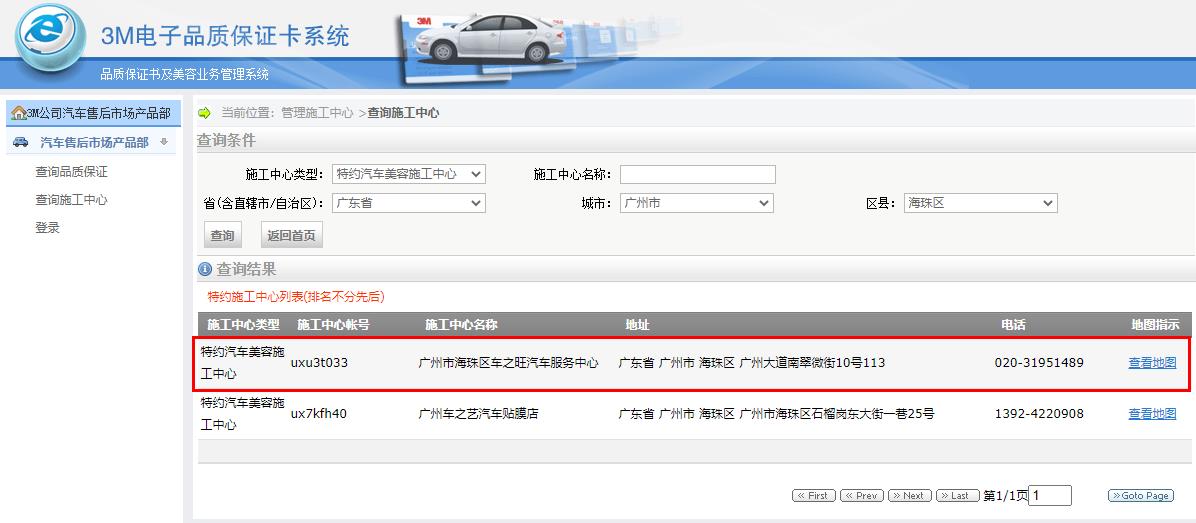Click the Next pagination button
Screen dimensions: 1196x523
(x=910, y=496)
